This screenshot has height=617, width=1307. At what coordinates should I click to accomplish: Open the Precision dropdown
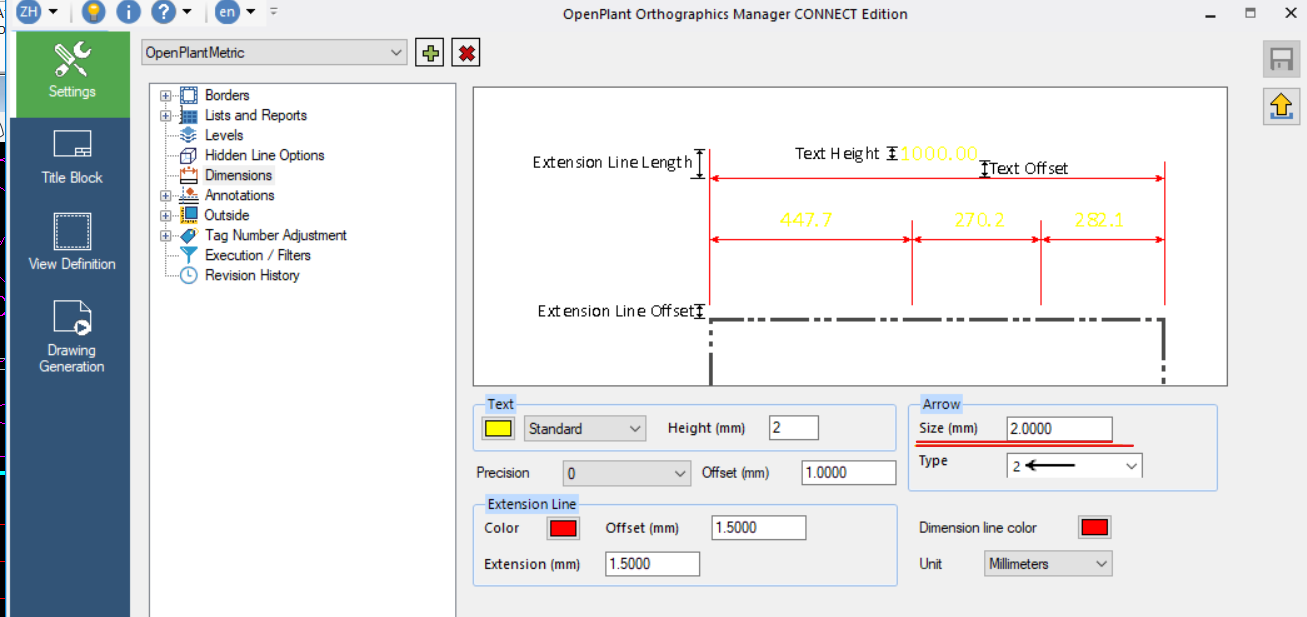[626, 473]
